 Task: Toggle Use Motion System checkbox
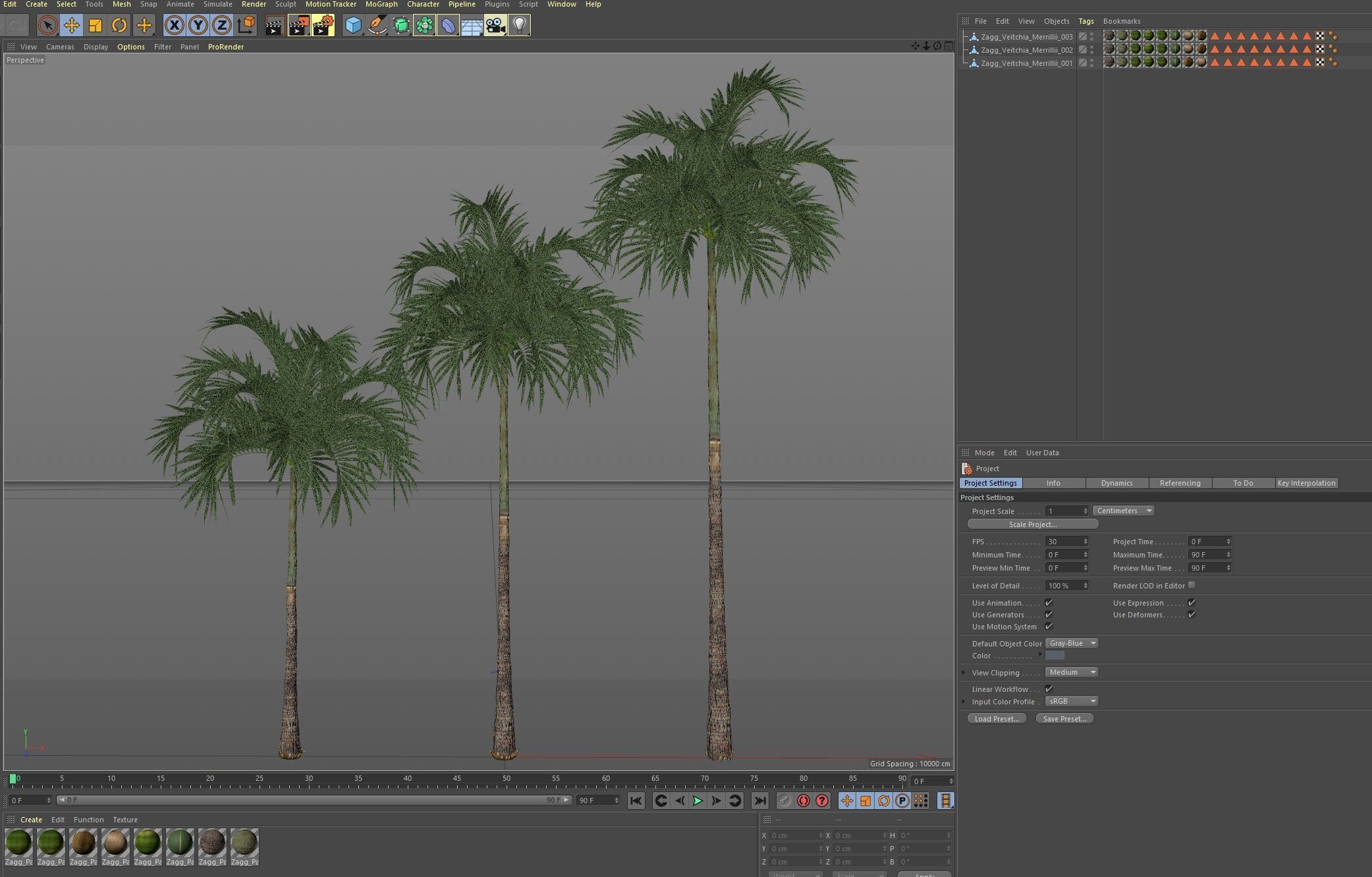1049,626
